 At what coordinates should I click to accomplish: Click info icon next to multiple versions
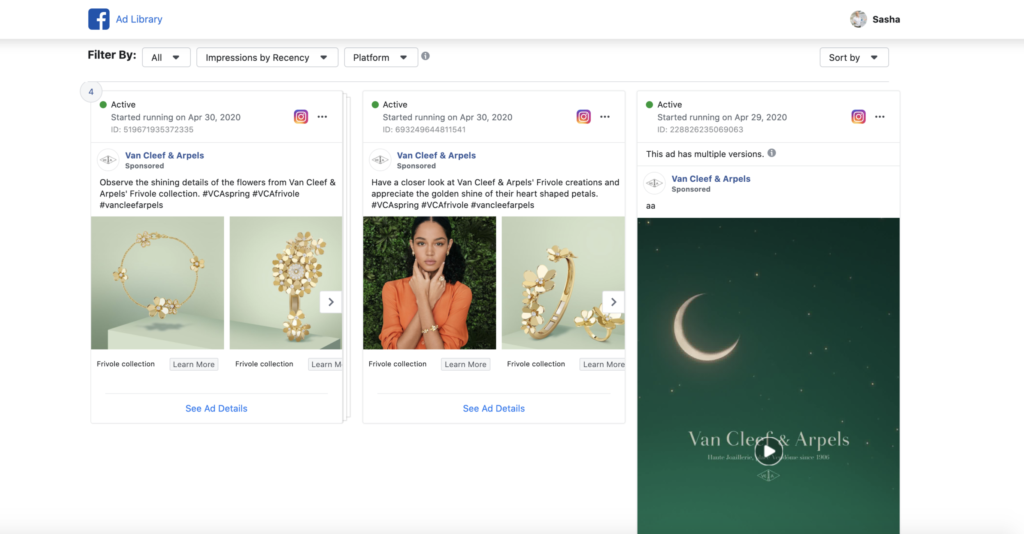tap(772, 153)
